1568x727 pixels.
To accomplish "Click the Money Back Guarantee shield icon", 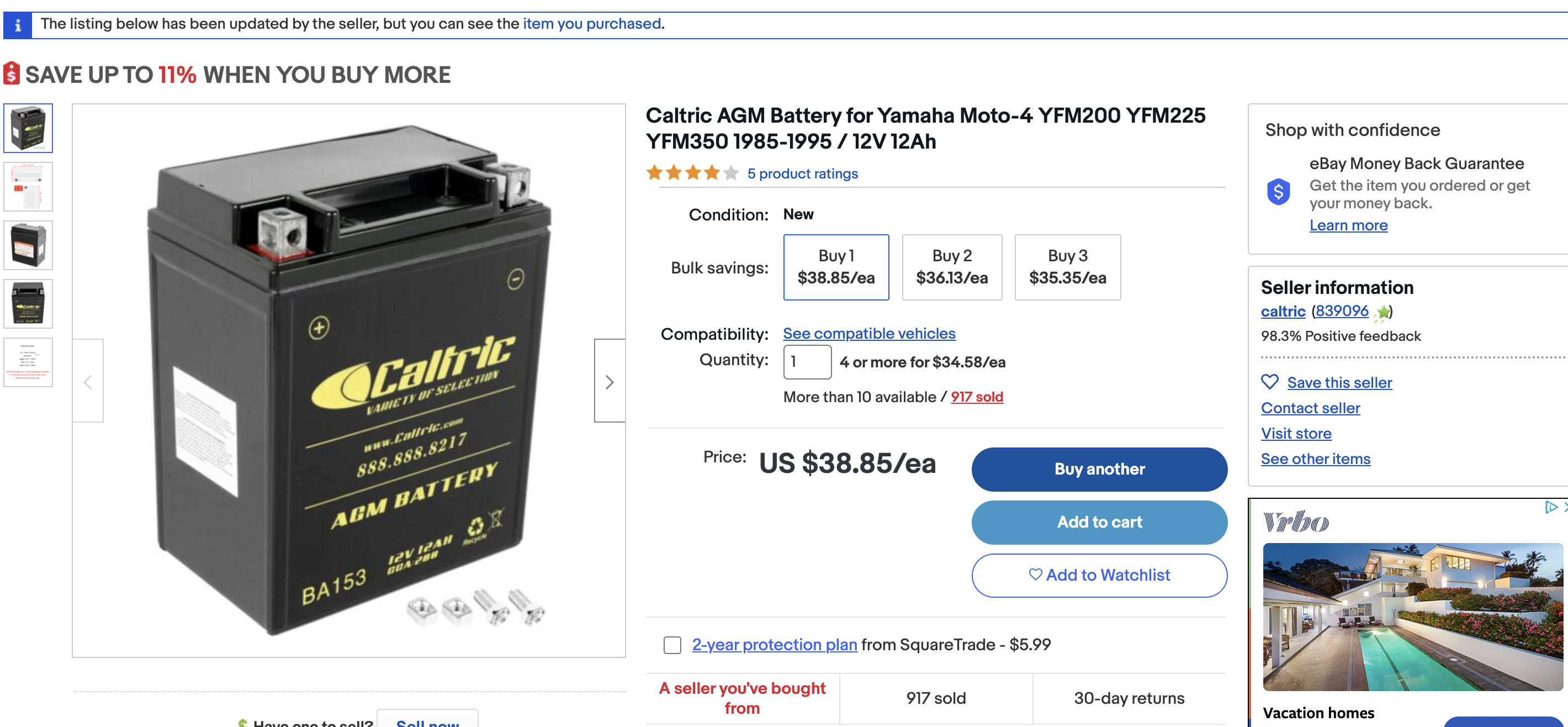I will [x=1278, y=192].
